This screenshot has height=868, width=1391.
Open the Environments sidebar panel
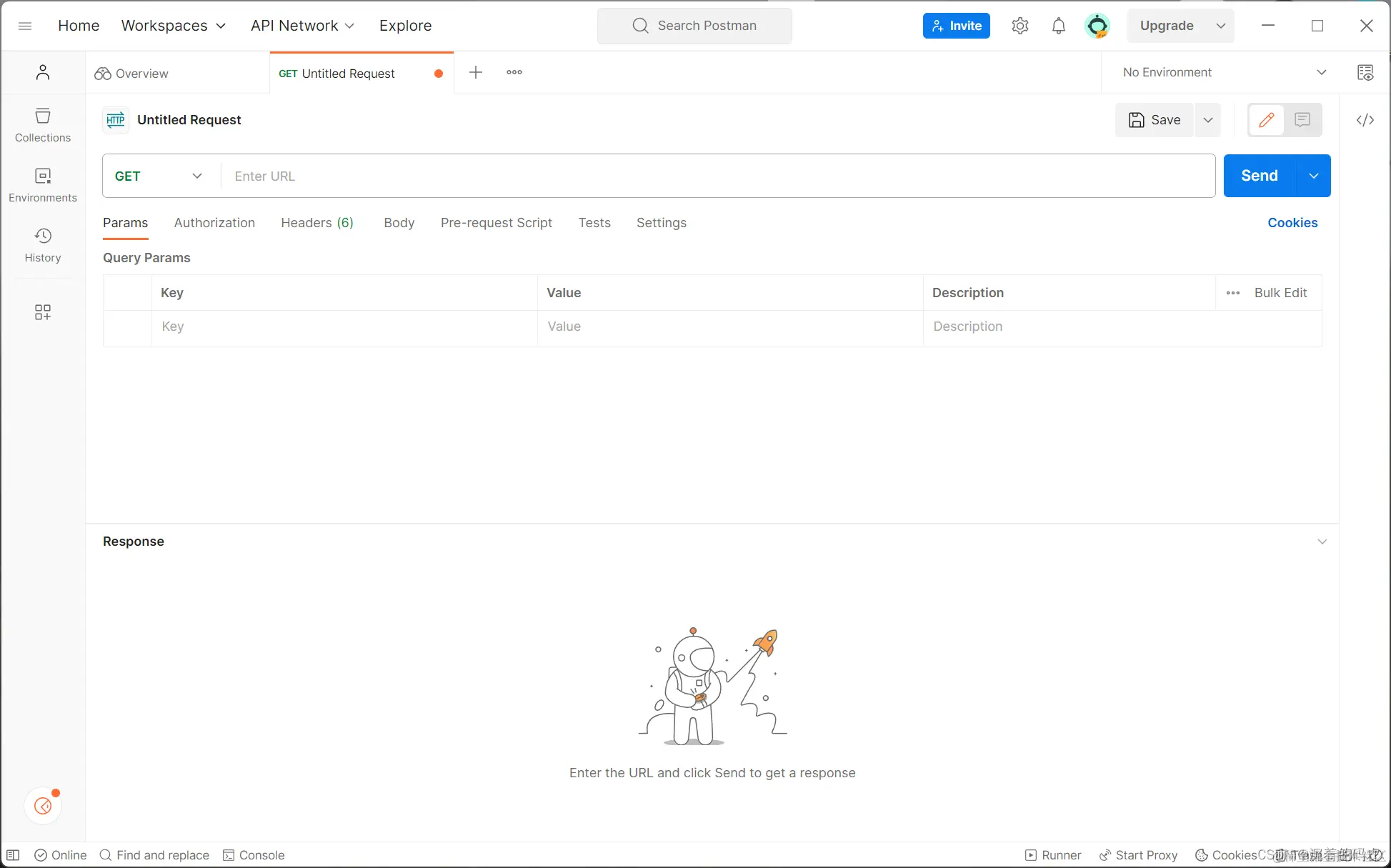click(x=42, y=184)
